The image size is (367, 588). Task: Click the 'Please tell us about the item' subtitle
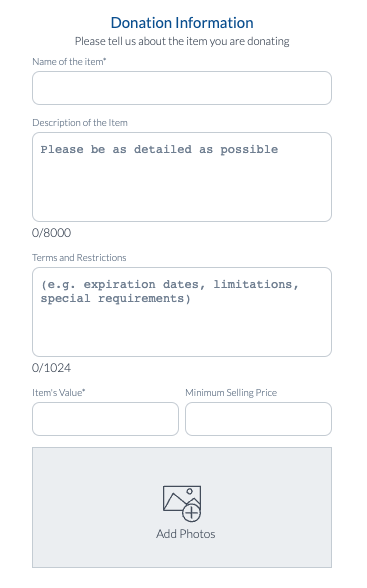pyautogui.click(x=182, y=41)
